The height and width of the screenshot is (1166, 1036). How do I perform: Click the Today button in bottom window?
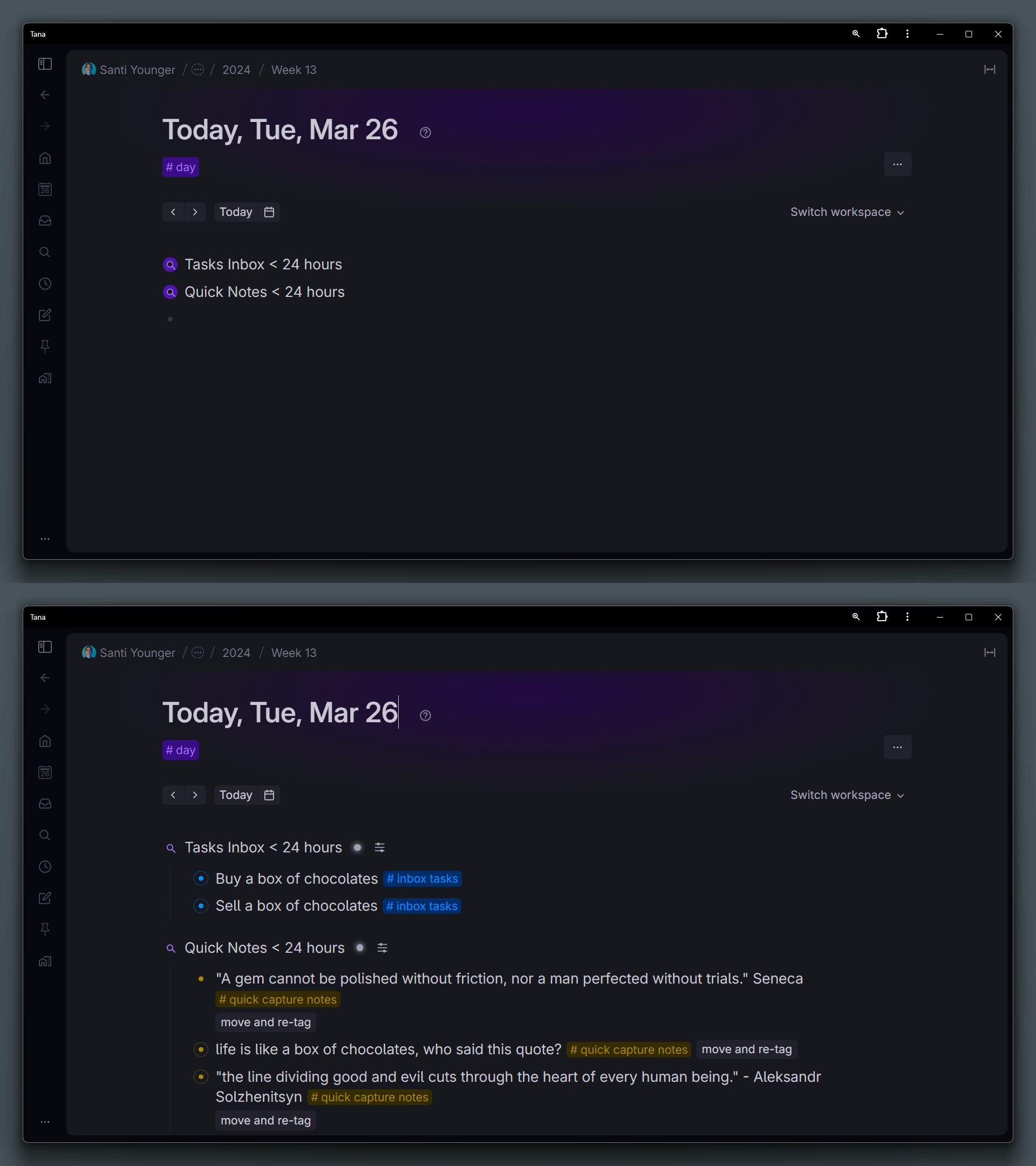235,795
